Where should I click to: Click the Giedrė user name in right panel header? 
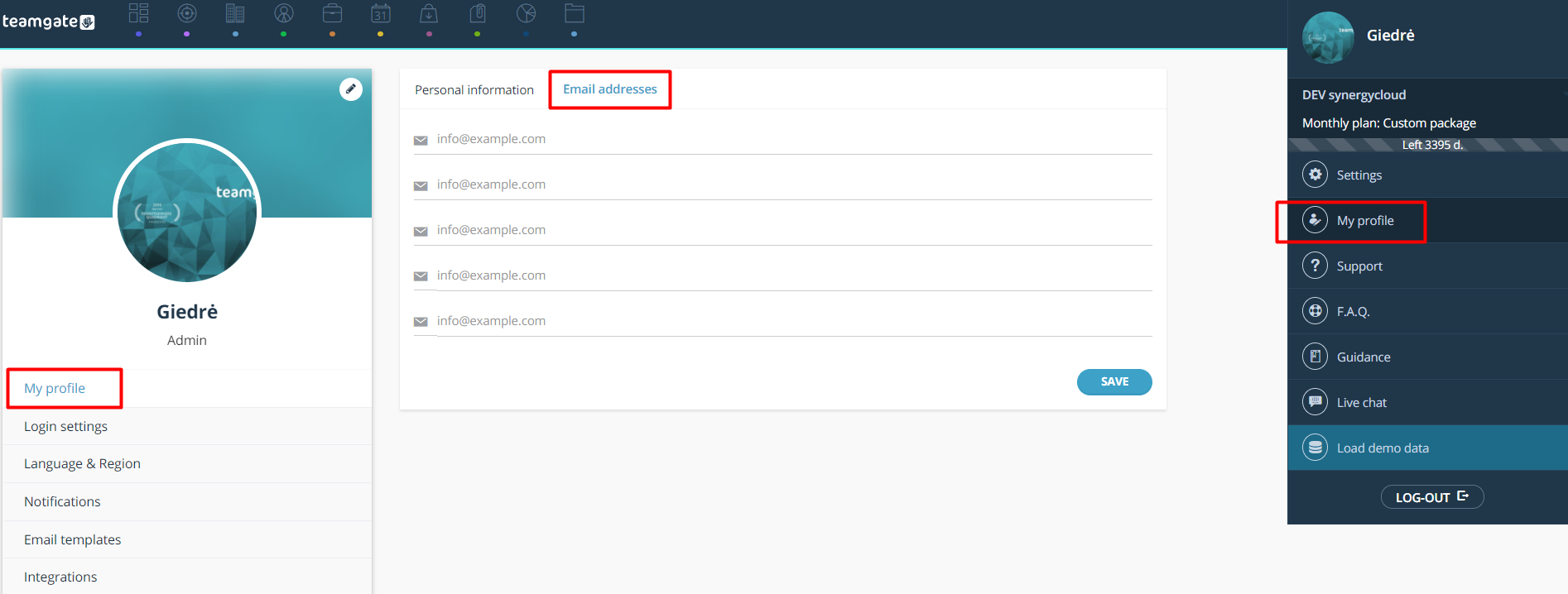pos(1391,36)
